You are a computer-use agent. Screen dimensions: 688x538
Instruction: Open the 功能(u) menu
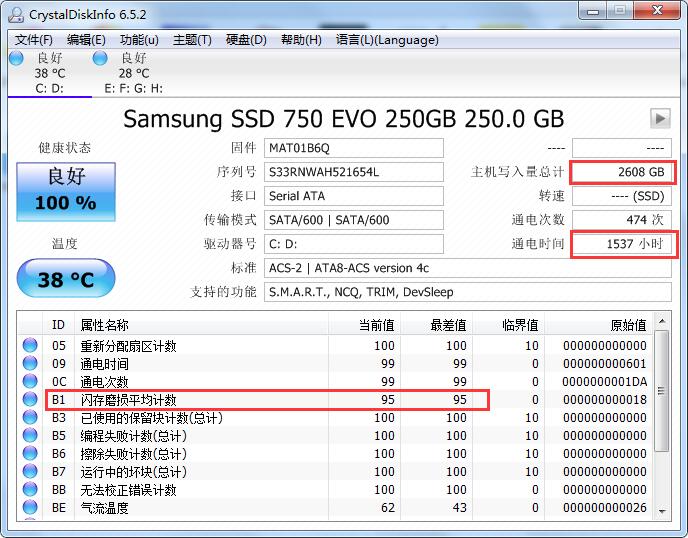(139, 40)
